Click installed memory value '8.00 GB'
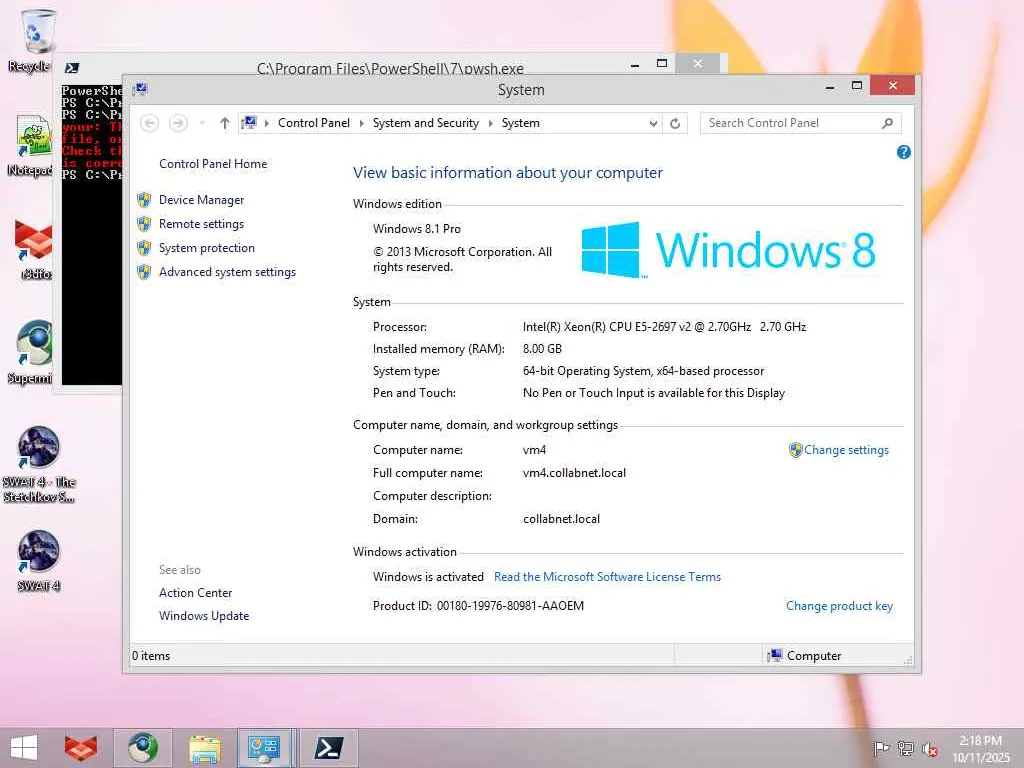Viewport: 1024px width, 768px height. click(x=542, y=349)
